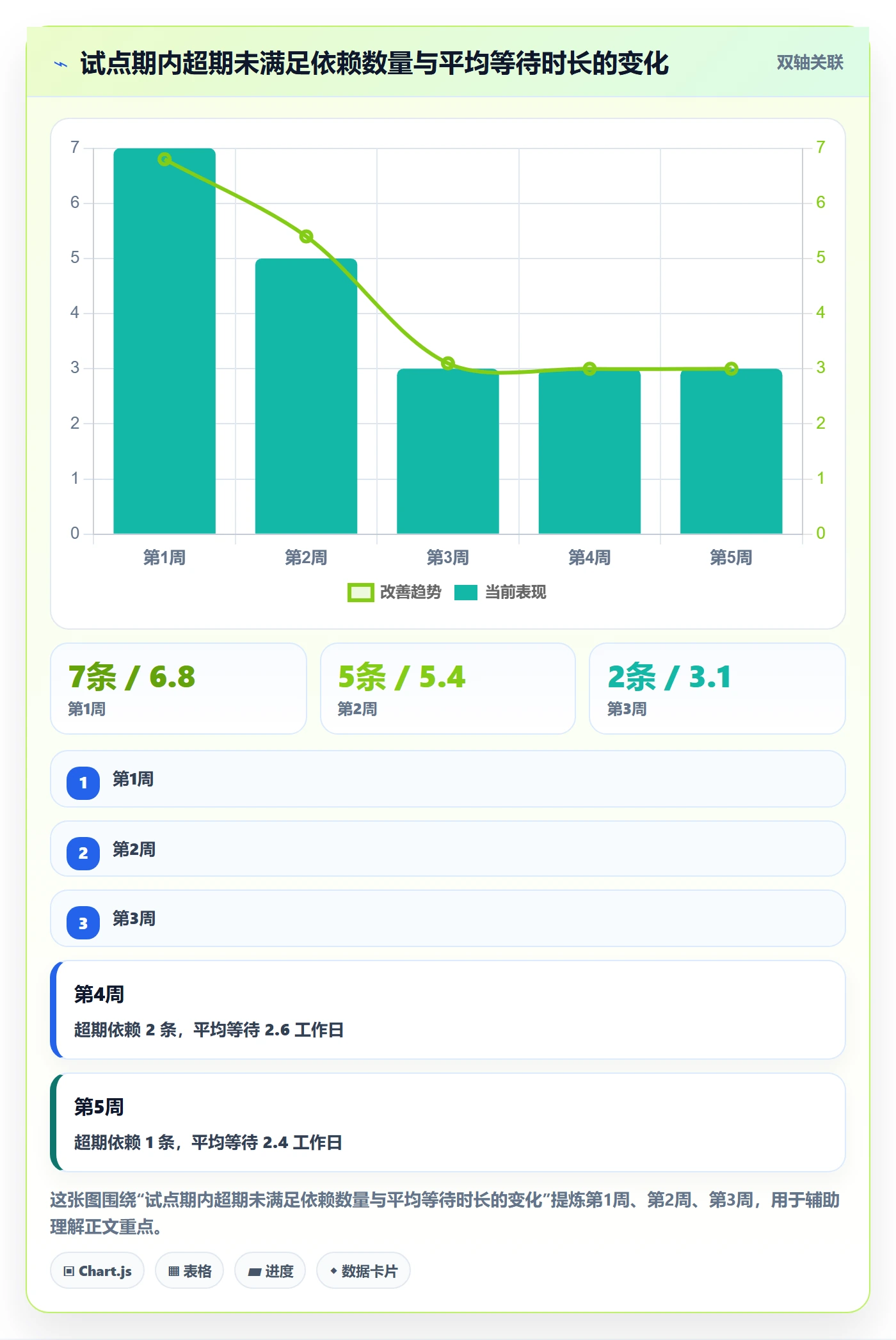Click the 当前表现 teal legend swatch
This screenshot has height=1340, width=896.
[466, 593]
